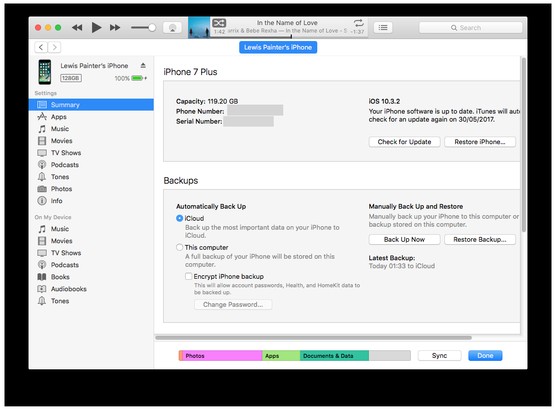Image resolution: width=555 pixels, height=409 pixels.
Task: Click the horizontal scrollbar below Backups
Action: tap(314, 338)
